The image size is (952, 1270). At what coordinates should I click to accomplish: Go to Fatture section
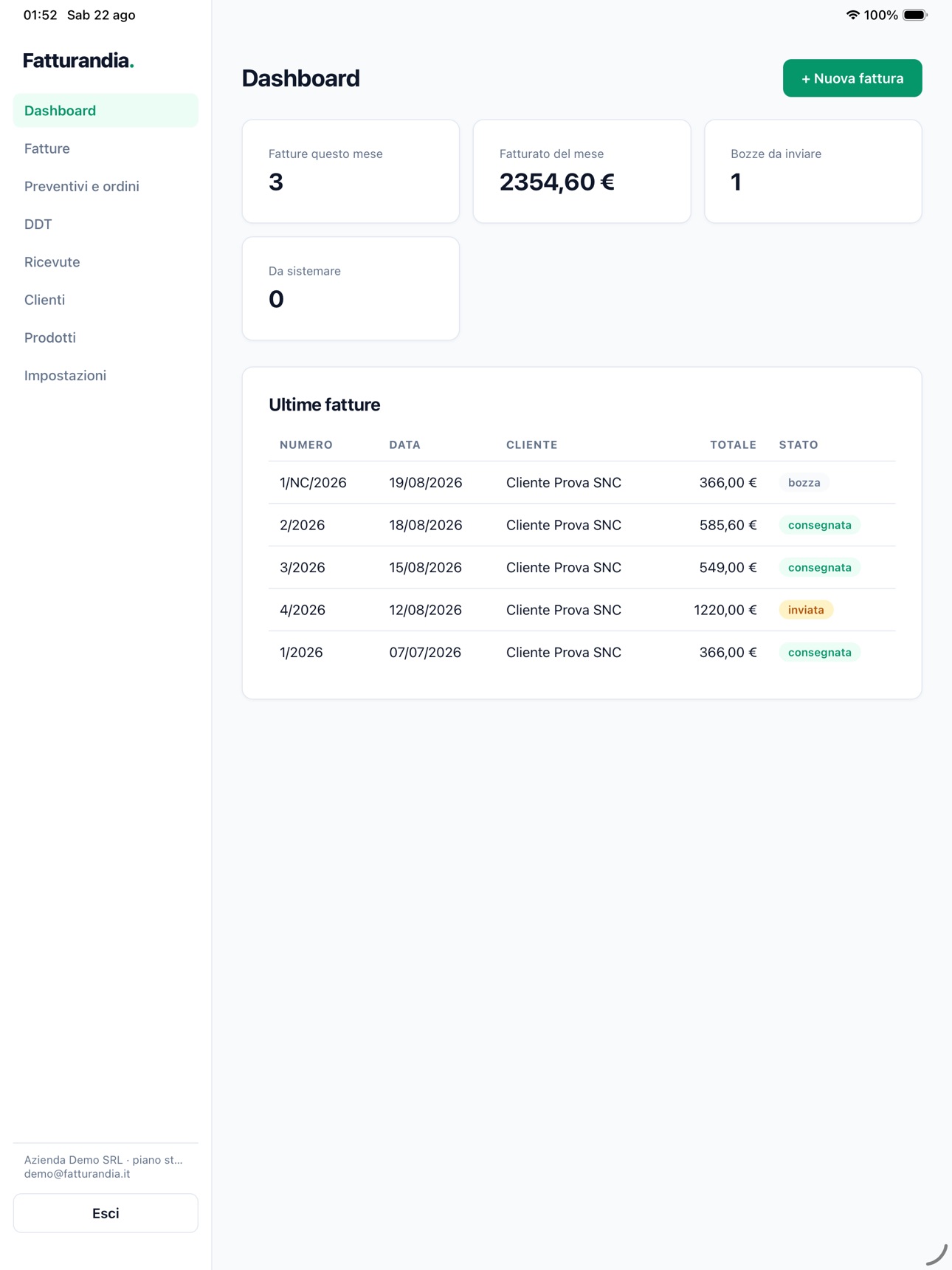106,148
